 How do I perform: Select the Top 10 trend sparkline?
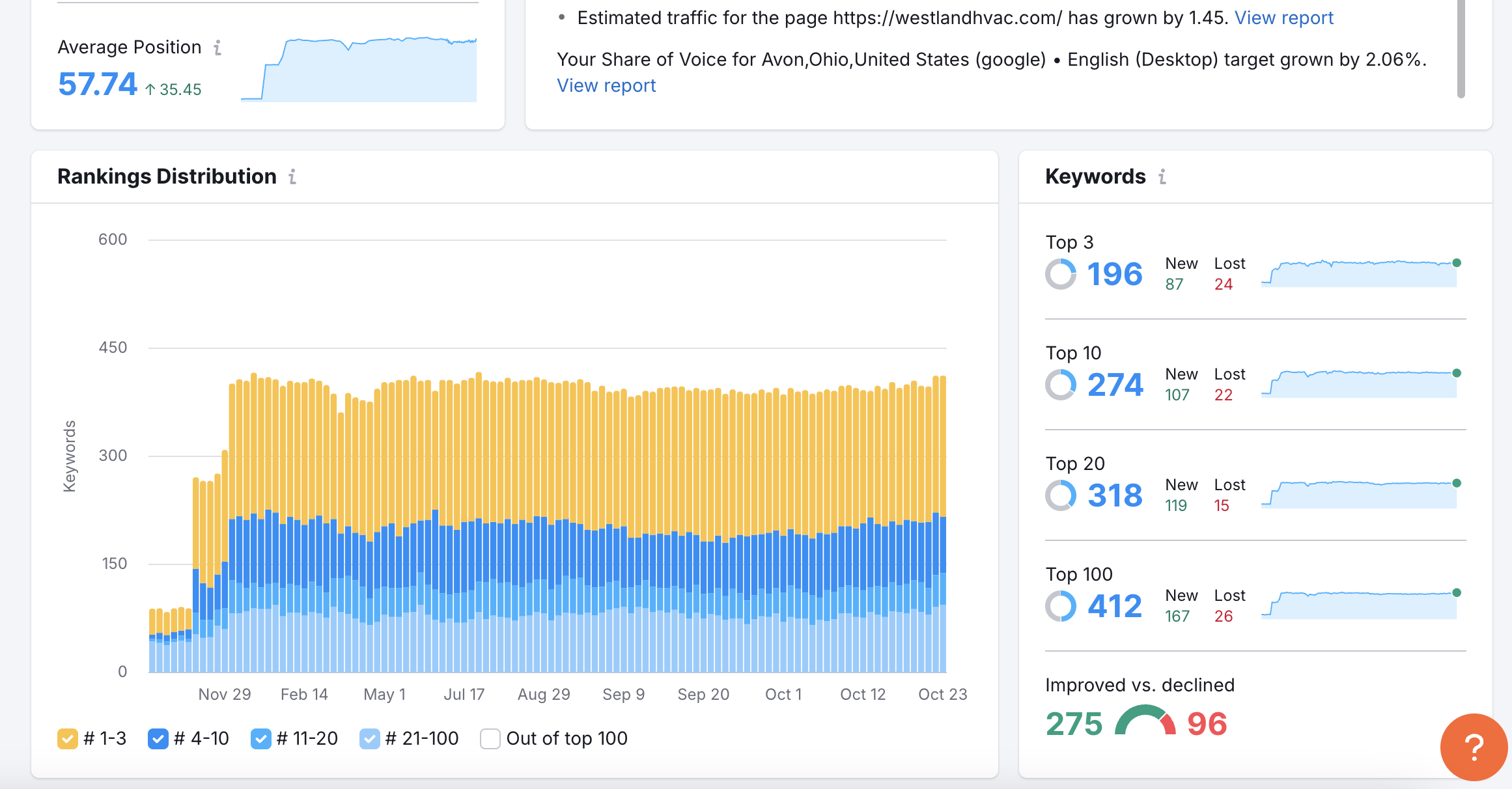[x=1361, y=383]
